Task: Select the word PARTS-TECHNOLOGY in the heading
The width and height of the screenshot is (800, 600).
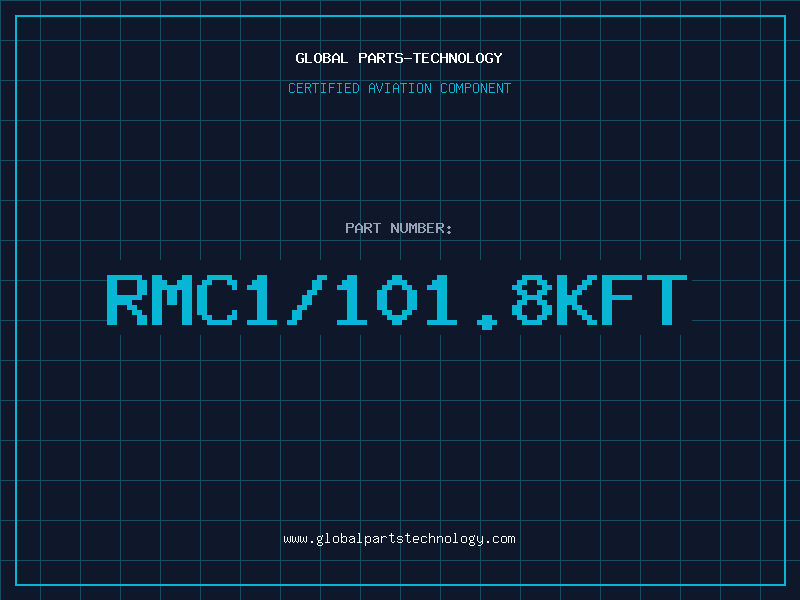Action: pos(431,58)
